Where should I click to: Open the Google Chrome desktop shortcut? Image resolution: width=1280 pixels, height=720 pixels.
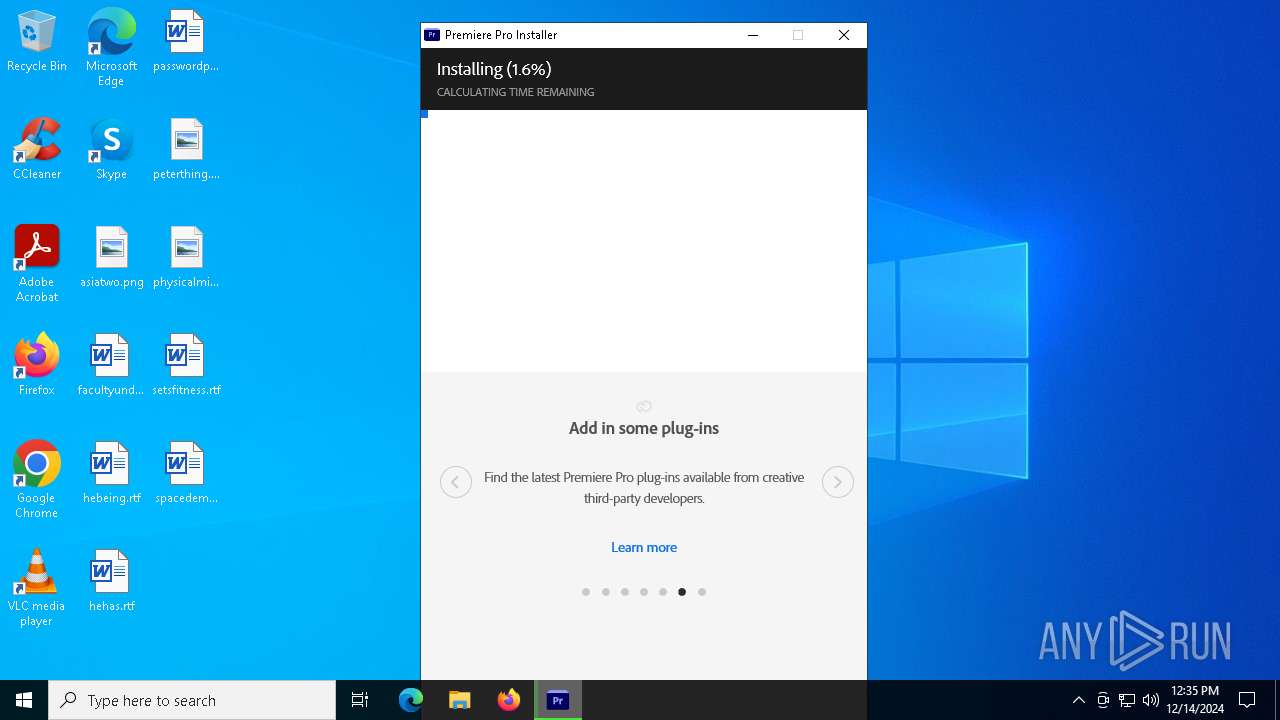click(37, 480)
